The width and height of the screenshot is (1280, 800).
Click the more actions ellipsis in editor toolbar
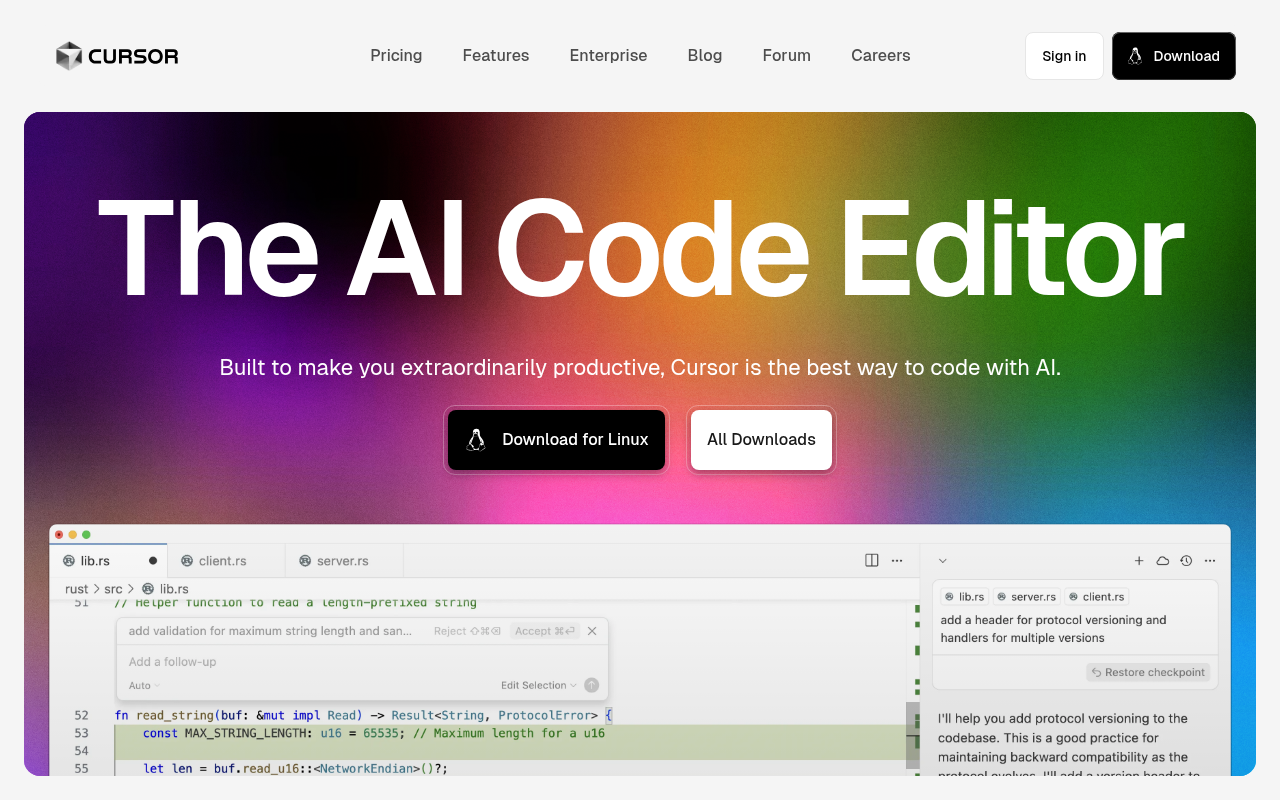pyautogui.click(x=896, y=560)
